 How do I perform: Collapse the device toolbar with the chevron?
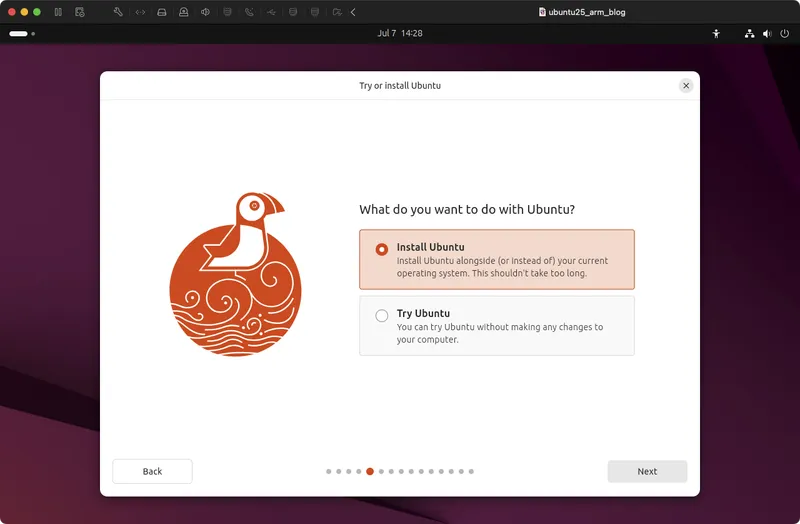pos(353,12)
